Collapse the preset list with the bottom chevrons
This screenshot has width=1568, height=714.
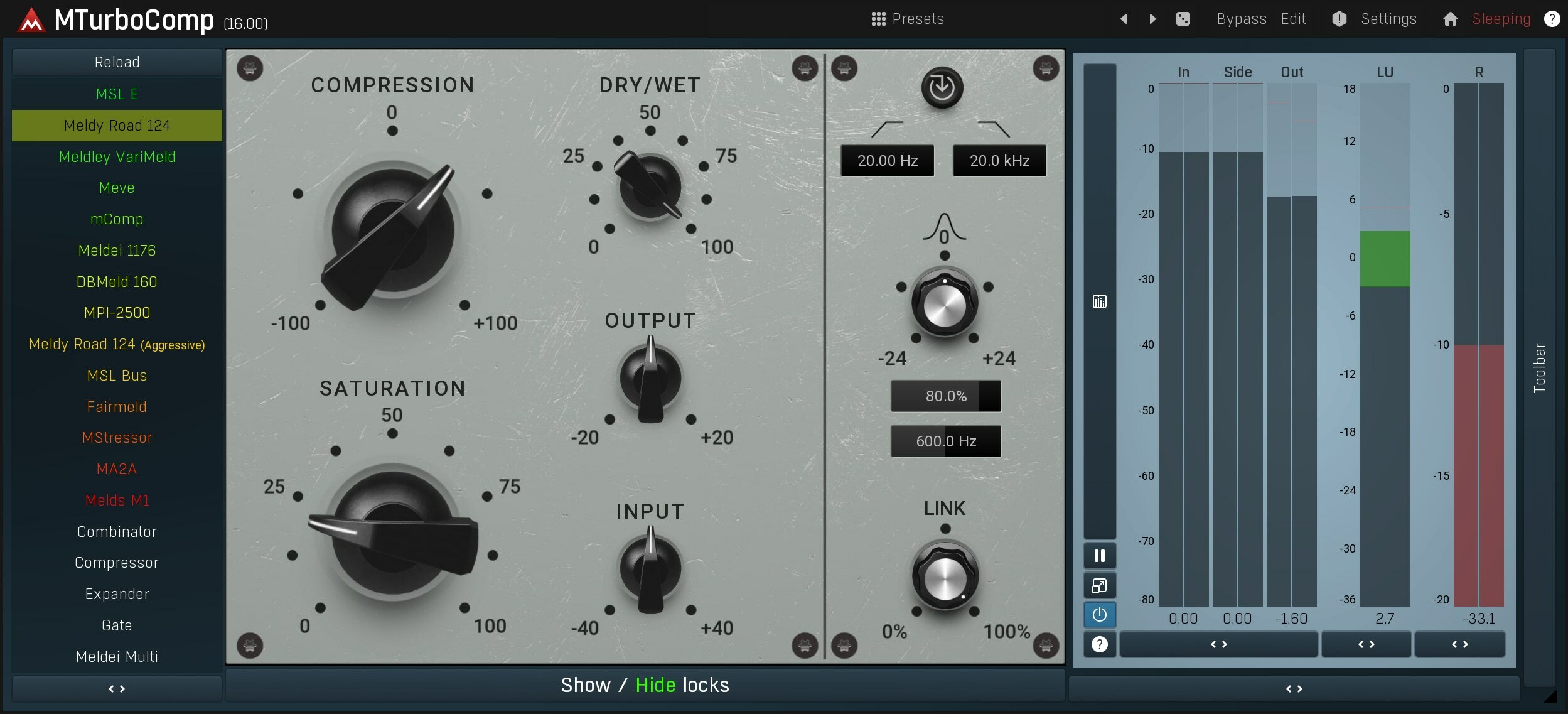116,688
